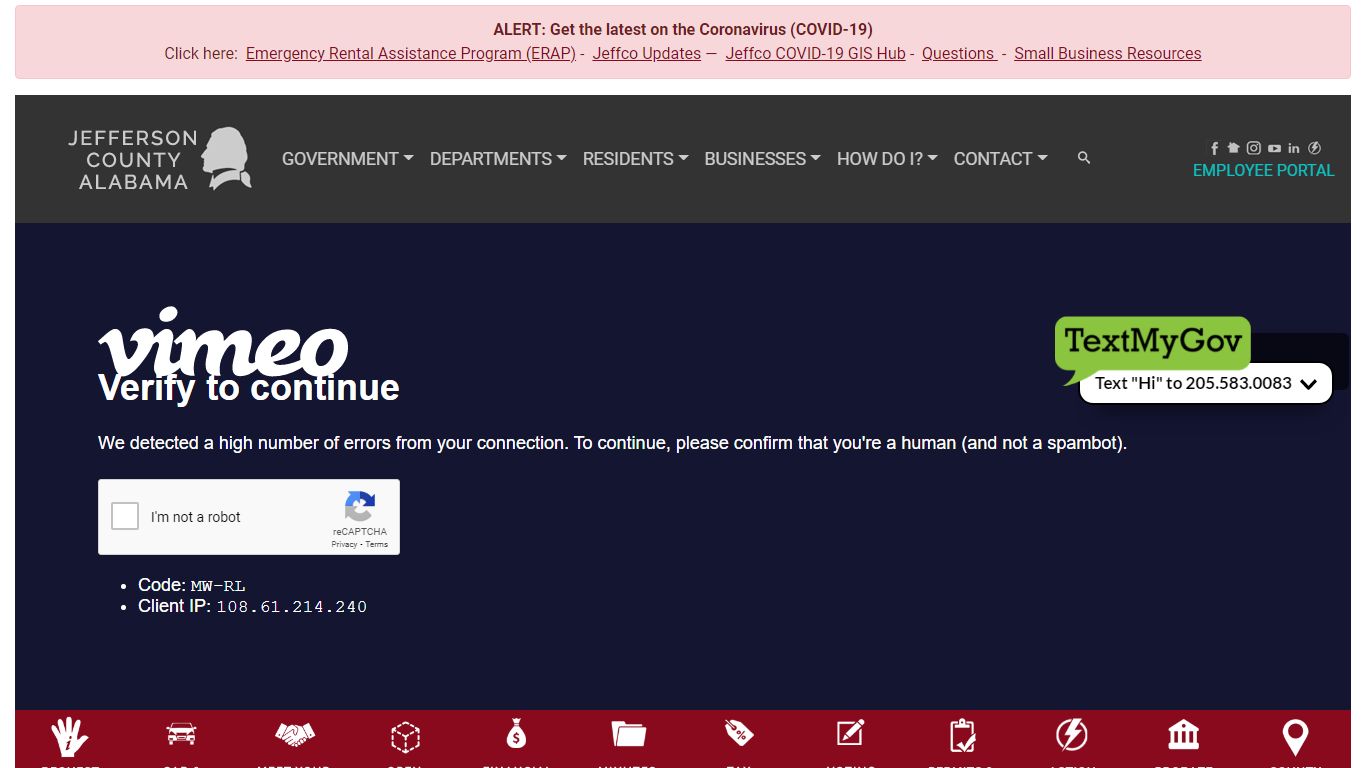Check the I'm not a robot box
Viewport: 1366px width, 768px height.
[x=125, y=516]
